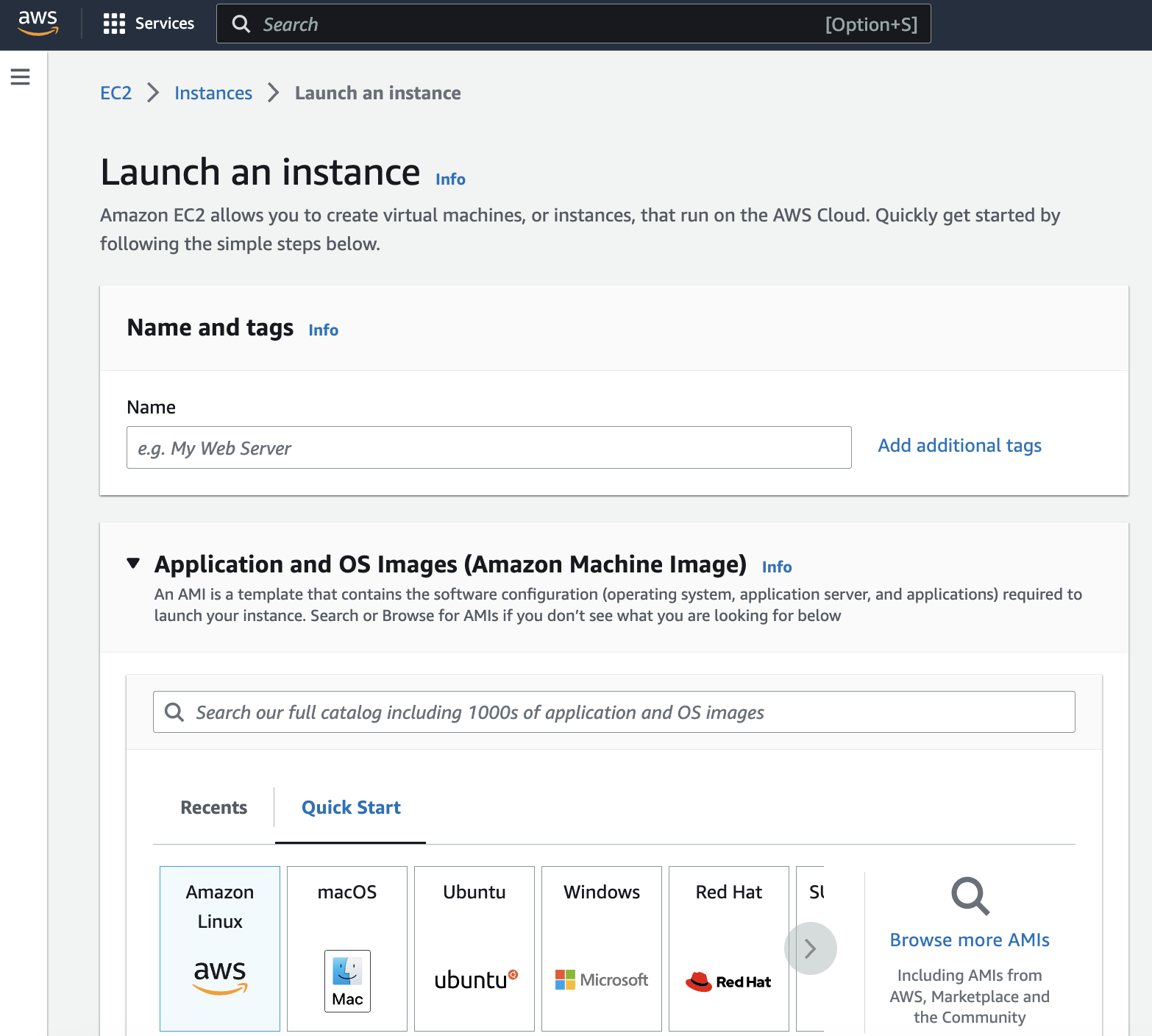Open the hamburger side navigation menu
Screen dimensions: 1152x1036
tap(21, 77)
